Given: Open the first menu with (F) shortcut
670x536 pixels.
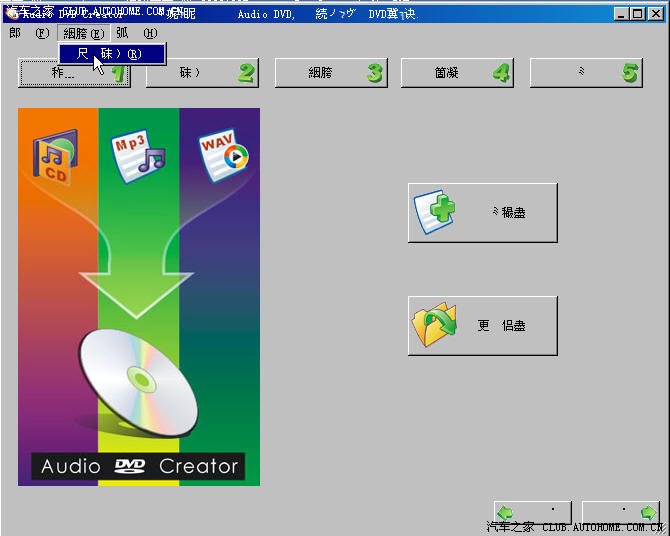Looking at the screenshot, I should coord(28,33).
